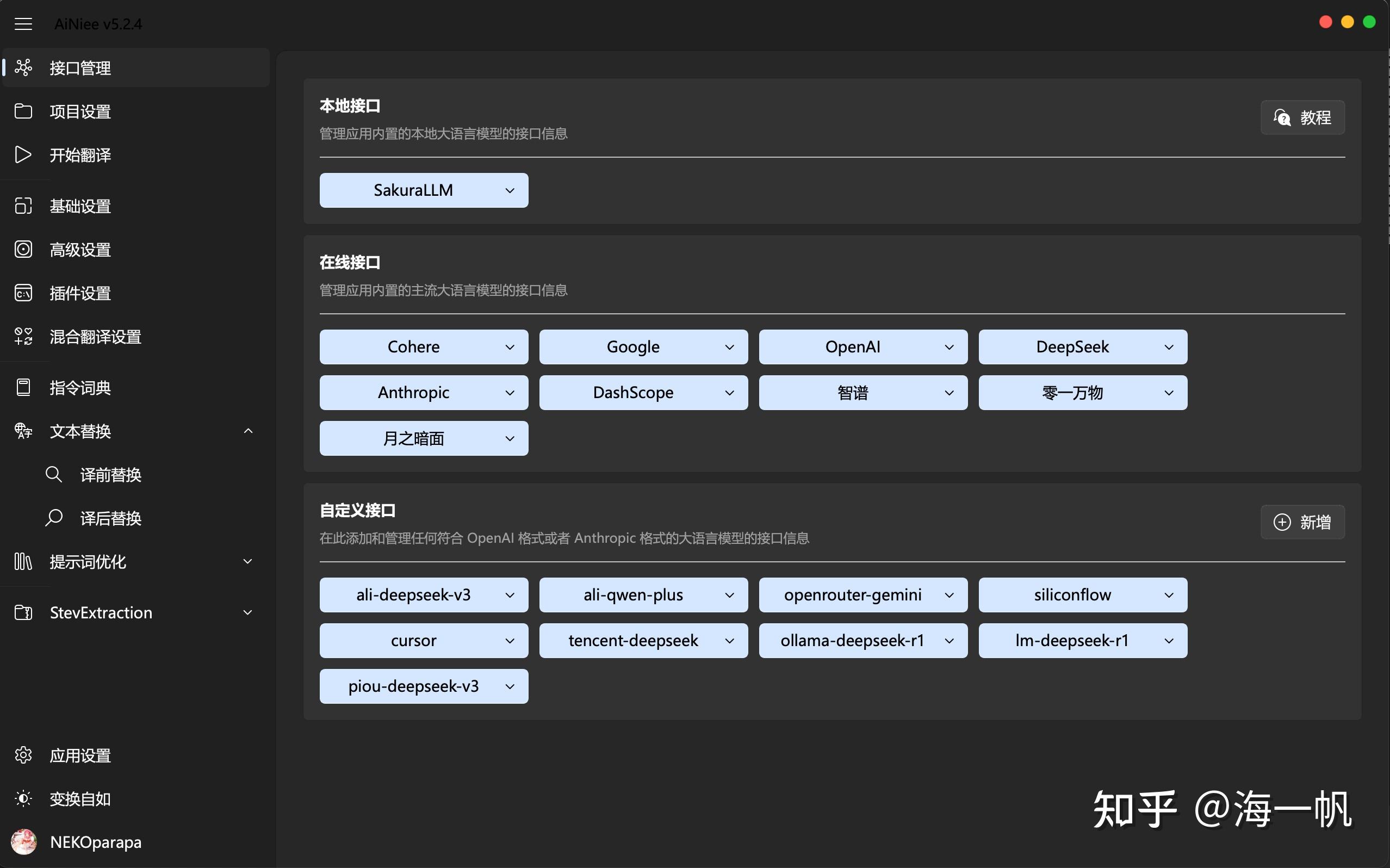1390x868 pixels.
Task: Click the 文本替换 translate icon
Action: 23,431
